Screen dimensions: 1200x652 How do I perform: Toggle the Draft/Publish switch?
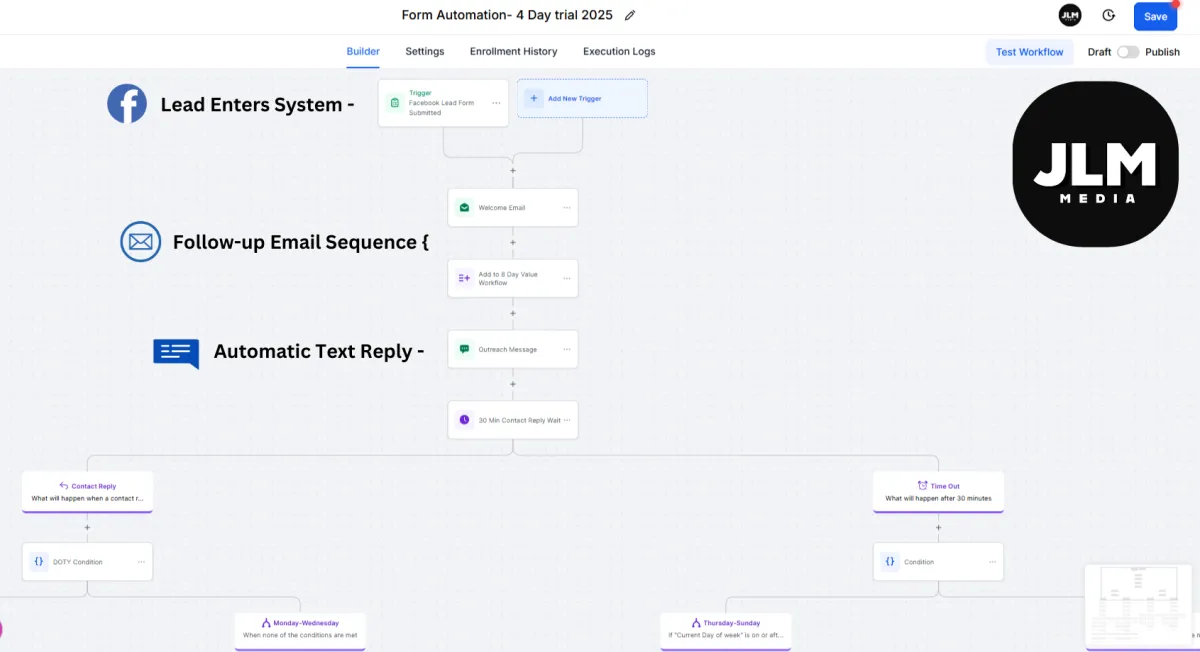[1128, 52]
